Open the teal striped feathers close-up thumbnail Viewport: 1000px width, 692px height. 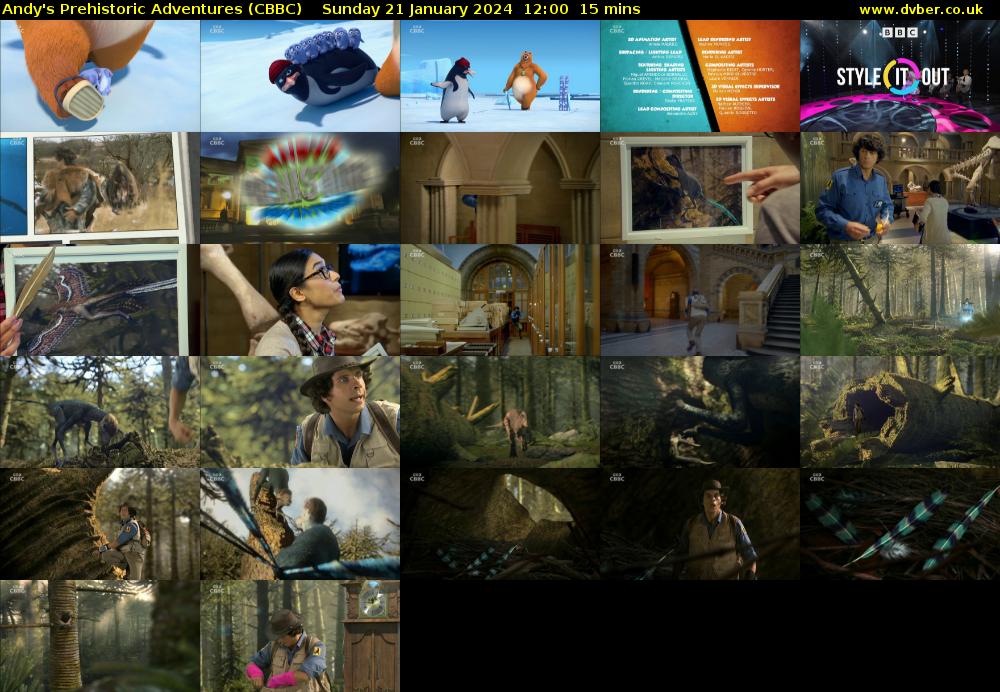point(900,524)
